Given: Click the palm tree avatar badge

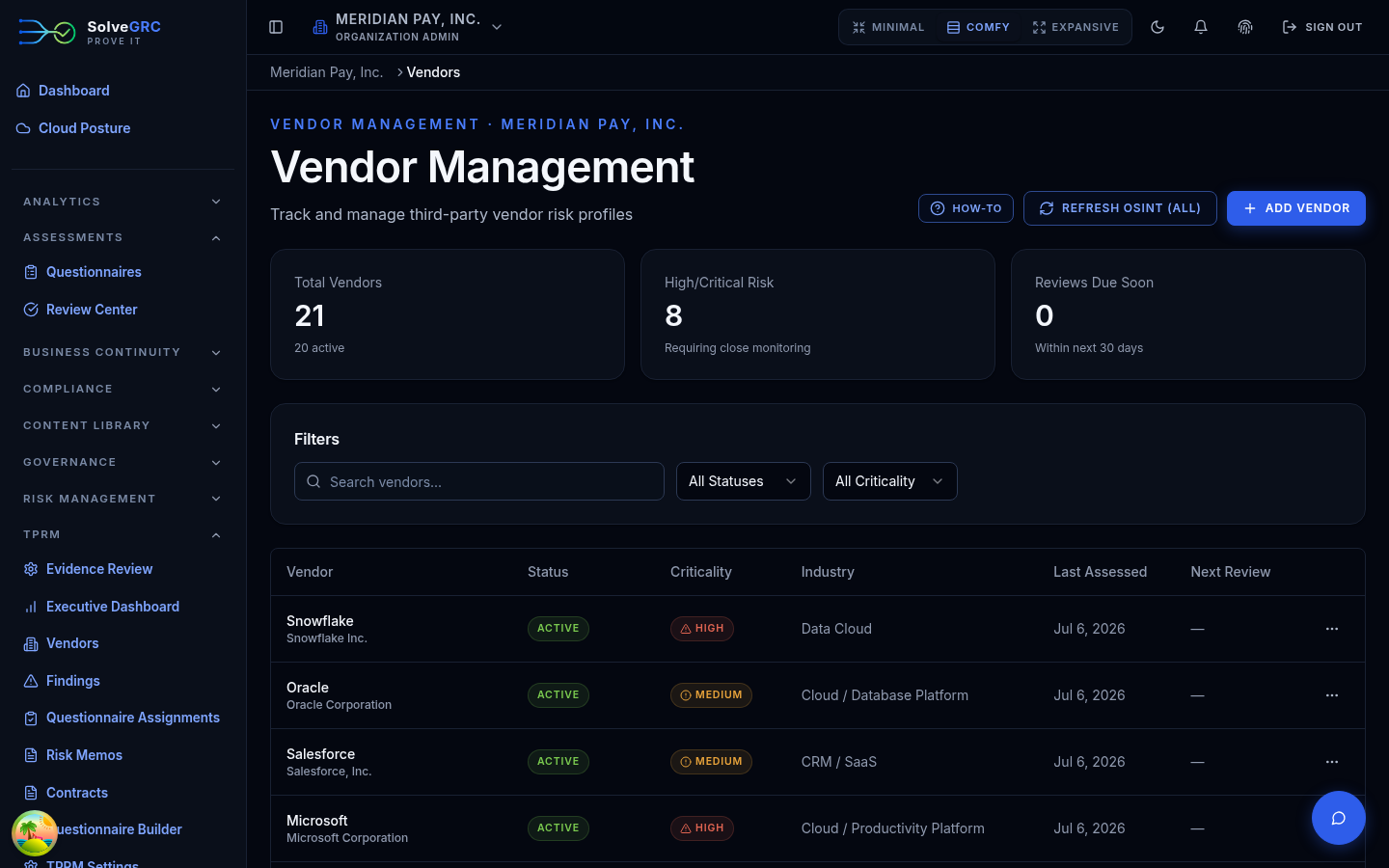Looking at the screenshot, I should [x=35, y=833].
